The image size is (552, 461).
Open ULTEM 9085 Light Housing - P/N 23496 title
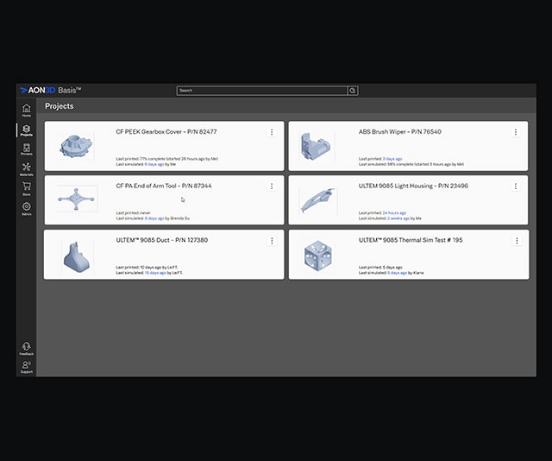click(413, 186)
